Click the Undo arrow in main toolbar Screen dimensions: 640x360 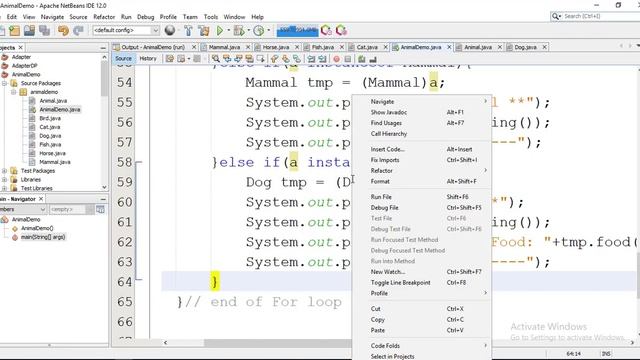point(63,31)
